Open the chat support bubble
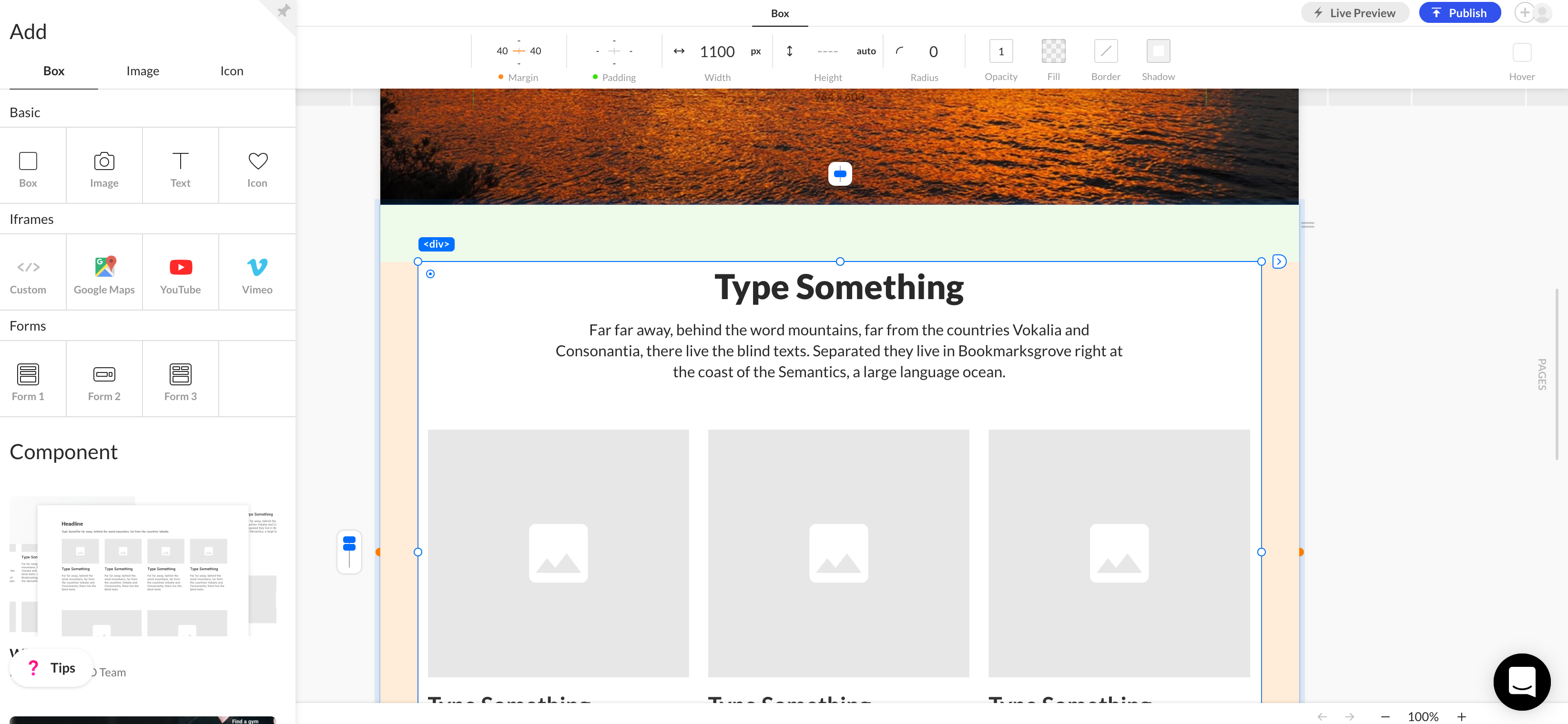The width and height of the screenshot is (1568, 724). (1522, 682)
